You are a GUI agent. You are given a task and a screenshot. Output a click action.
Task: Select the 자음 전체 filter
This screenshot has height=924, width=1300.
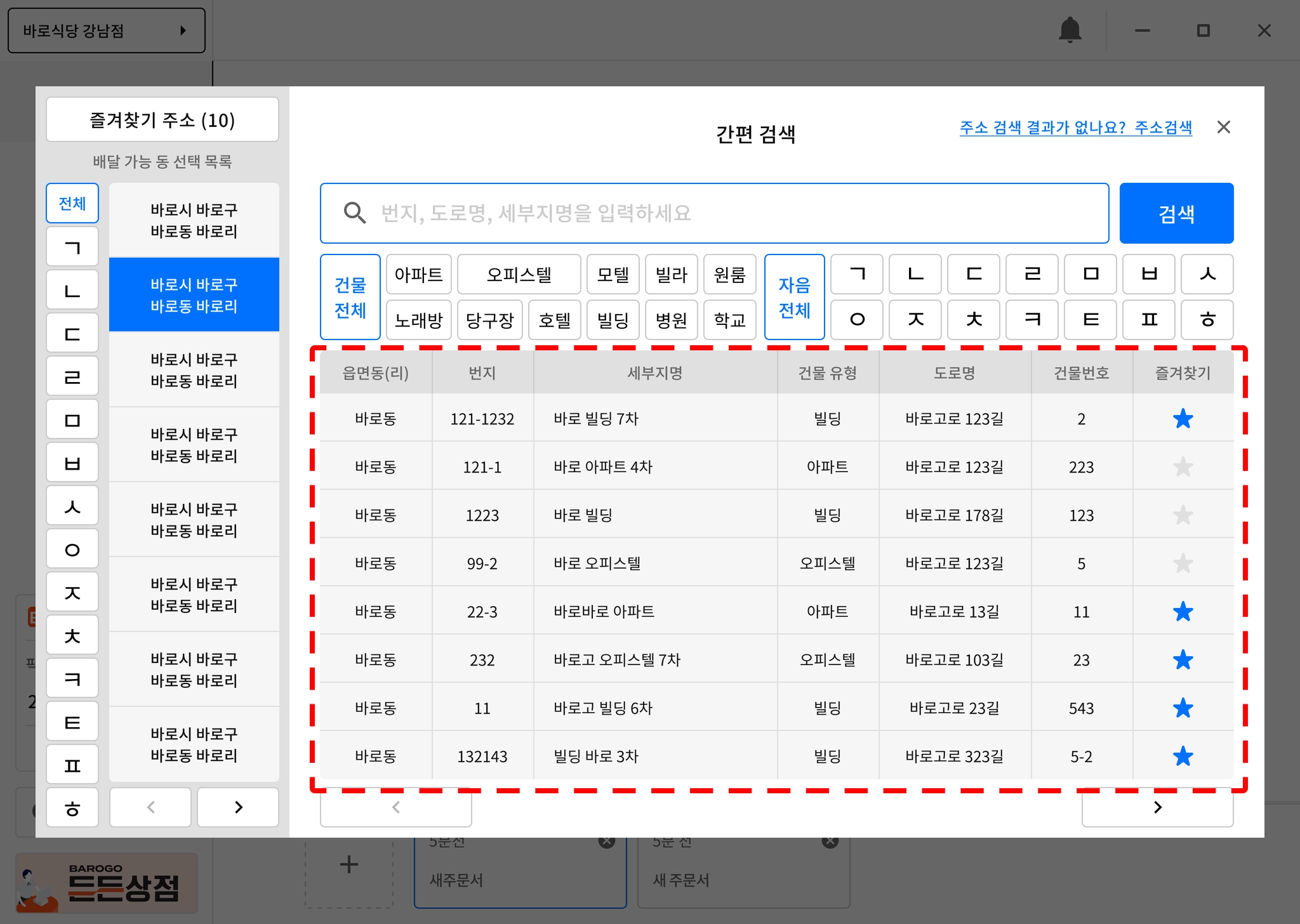794,297
